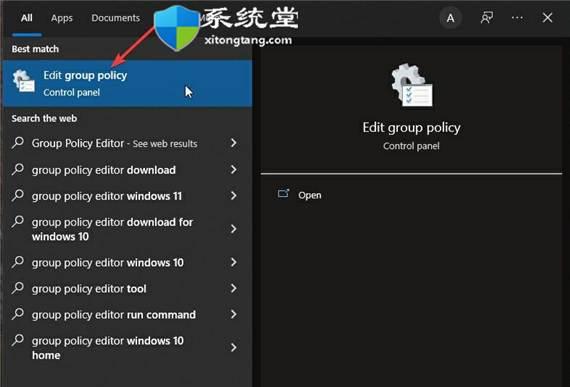Viewport: 570px width, 387px height.
Task: Click search magnifier icon beside group policy editor download
Action: [17, 169]
